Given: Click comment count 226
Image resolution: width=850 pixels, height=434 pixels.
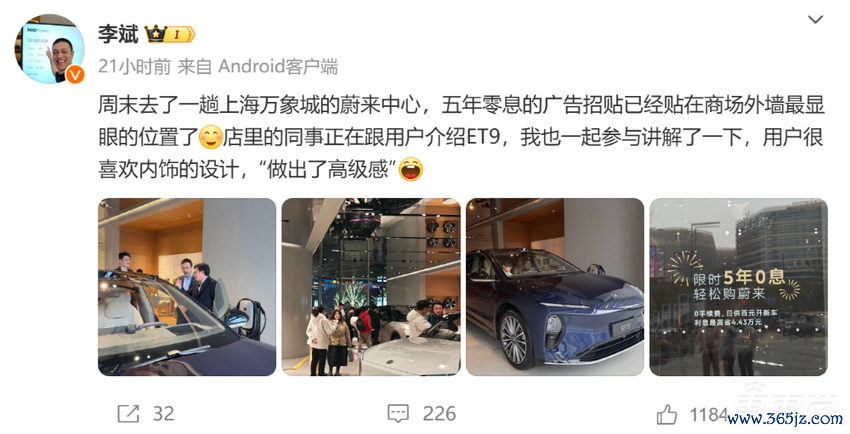Looking at the screenshot, I should (x=439, y=414).
